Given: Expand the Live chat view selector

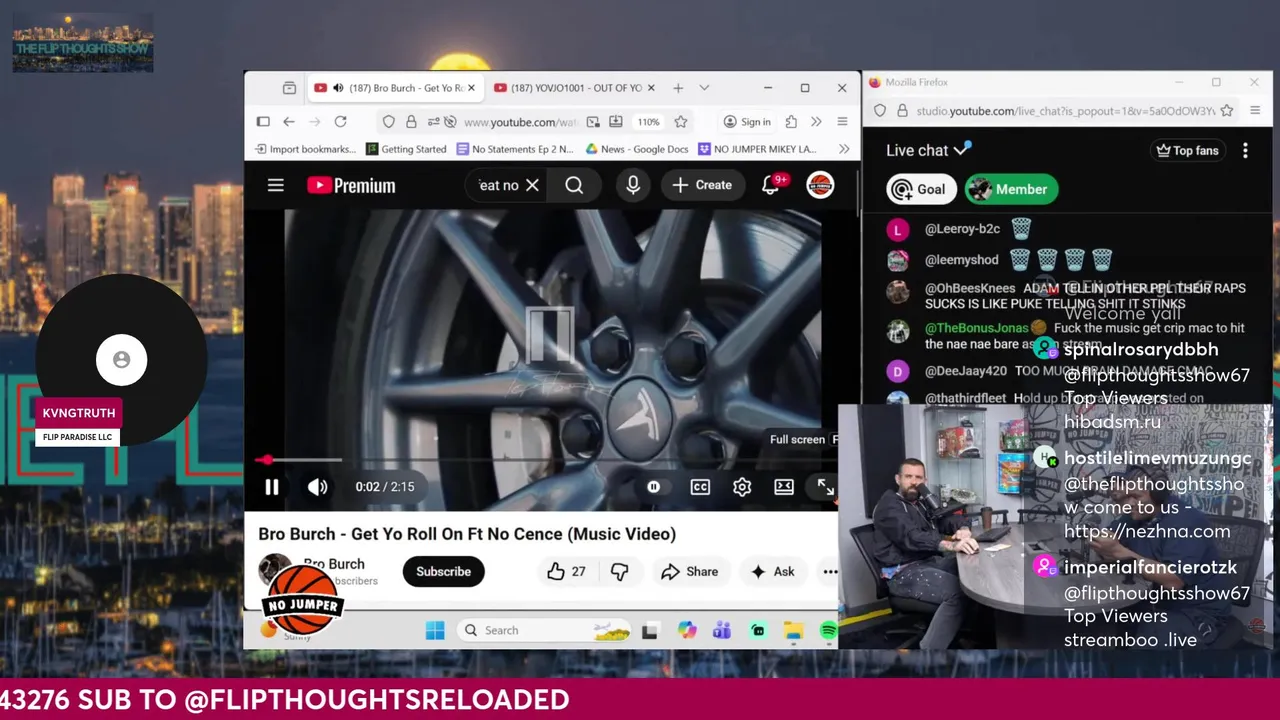Looking at the screenshot, I should point(928,150).
